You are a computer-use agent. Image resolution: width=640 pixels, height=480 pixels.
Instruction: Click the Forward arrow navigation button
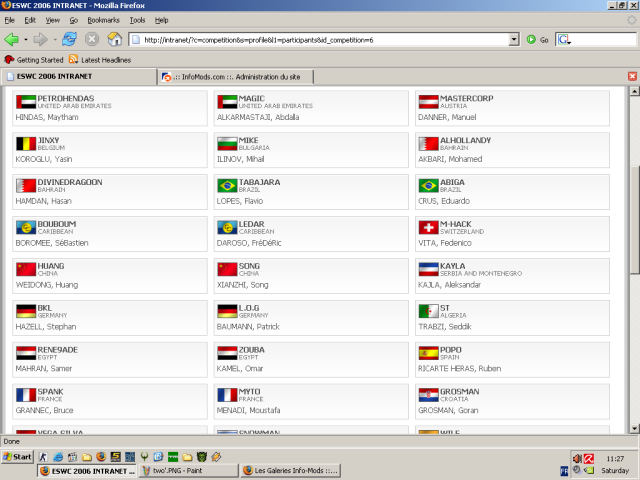point(40,40)
